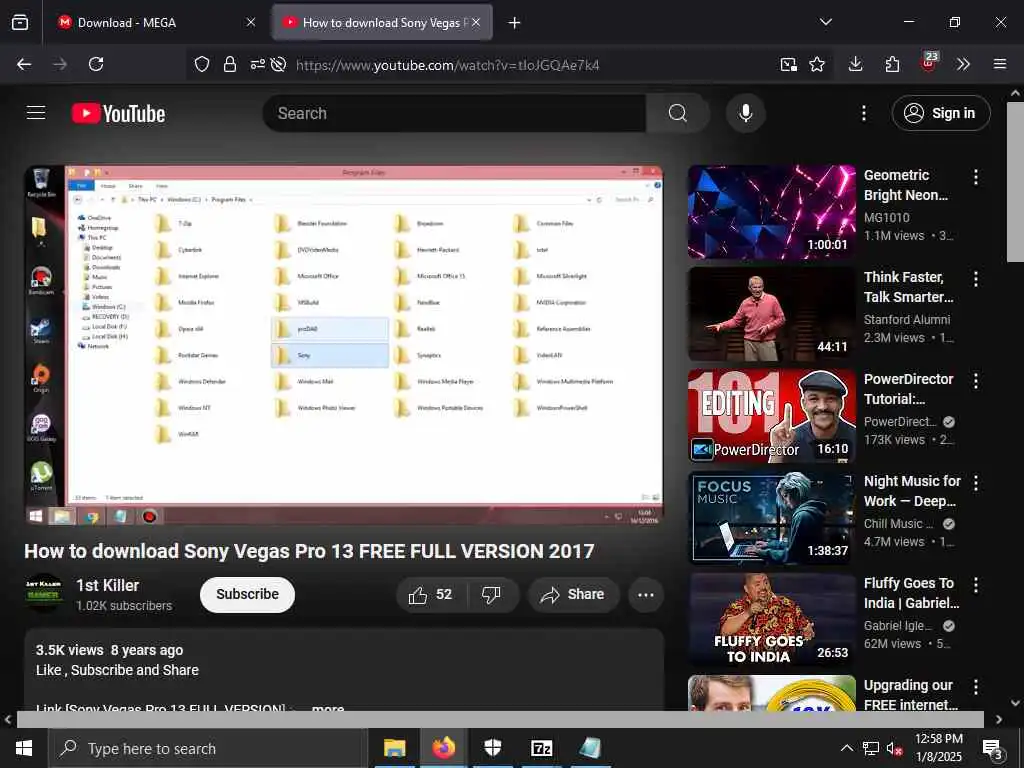Subscribe to 1st Killer channel
This screenshot has height=768, width=1024.
click(248, 594)
